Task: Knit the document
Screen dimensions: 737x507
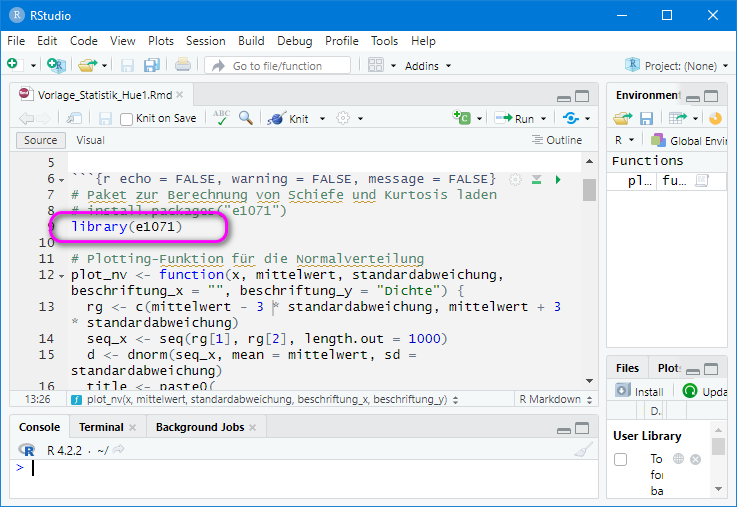Action: tap(288, 118)
